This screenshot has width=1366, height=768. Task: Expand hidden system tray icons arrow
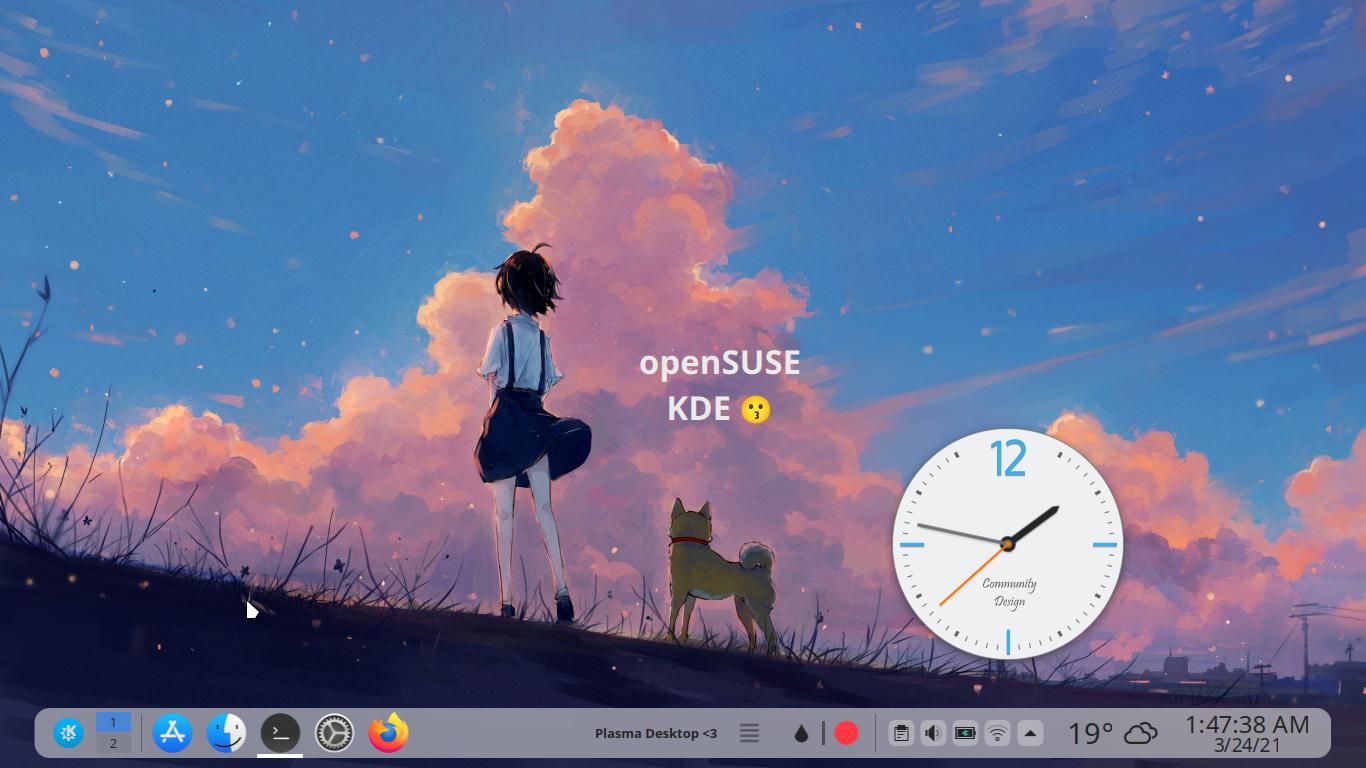1030,734
